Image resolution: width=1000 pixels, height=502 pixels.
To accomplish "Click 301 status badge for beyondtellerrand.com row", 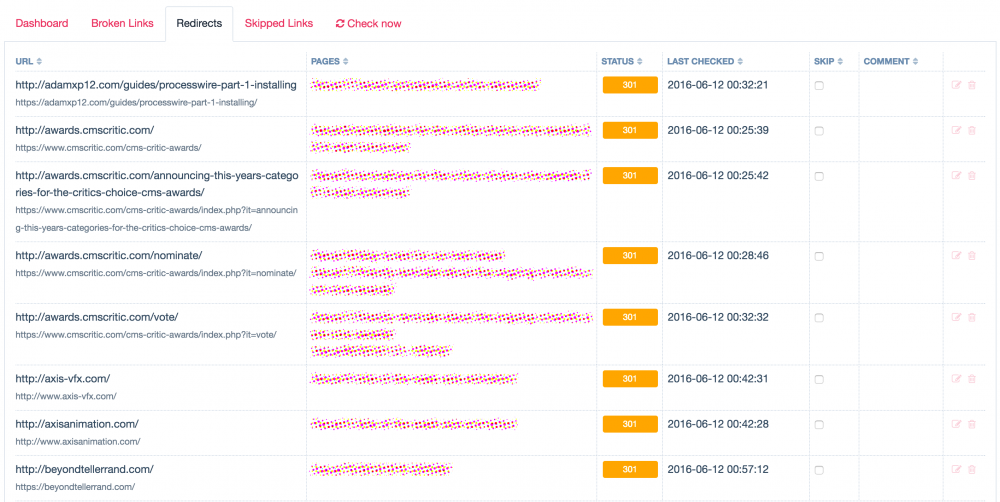I will 630,469.
